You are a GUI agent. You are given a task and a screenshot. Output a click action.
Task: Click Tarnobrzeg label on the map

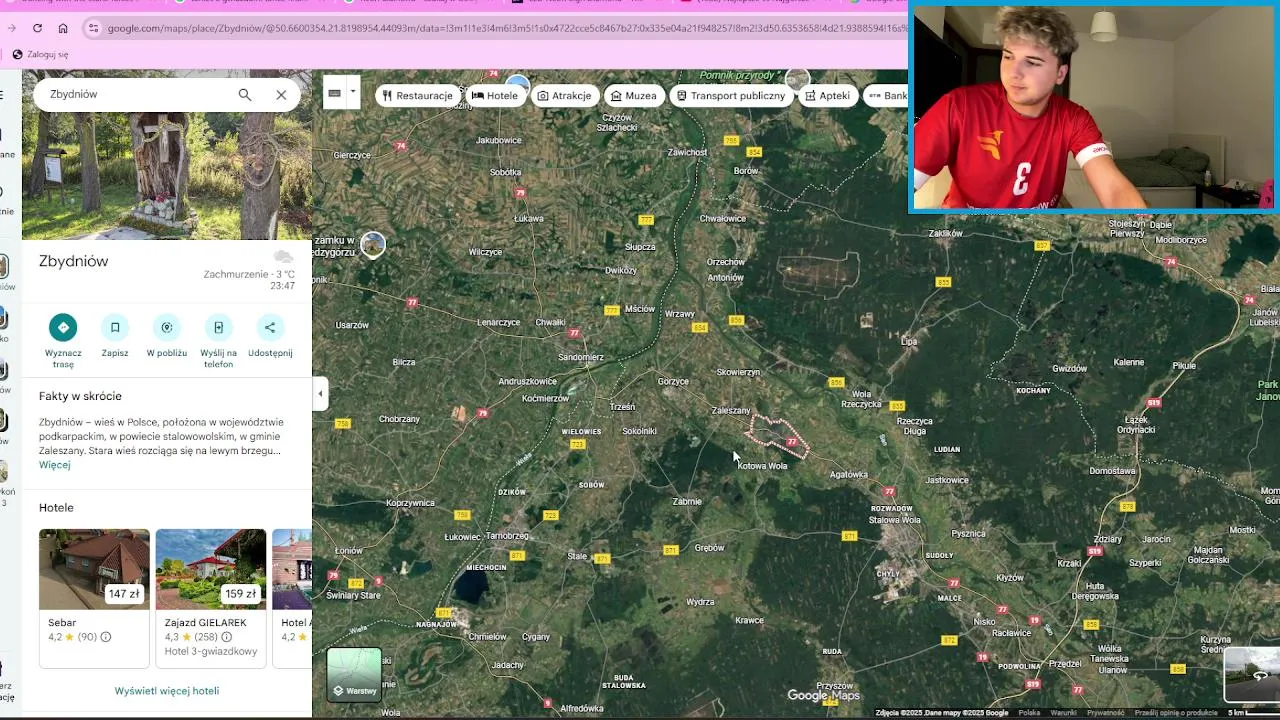(x=507, y=536)
